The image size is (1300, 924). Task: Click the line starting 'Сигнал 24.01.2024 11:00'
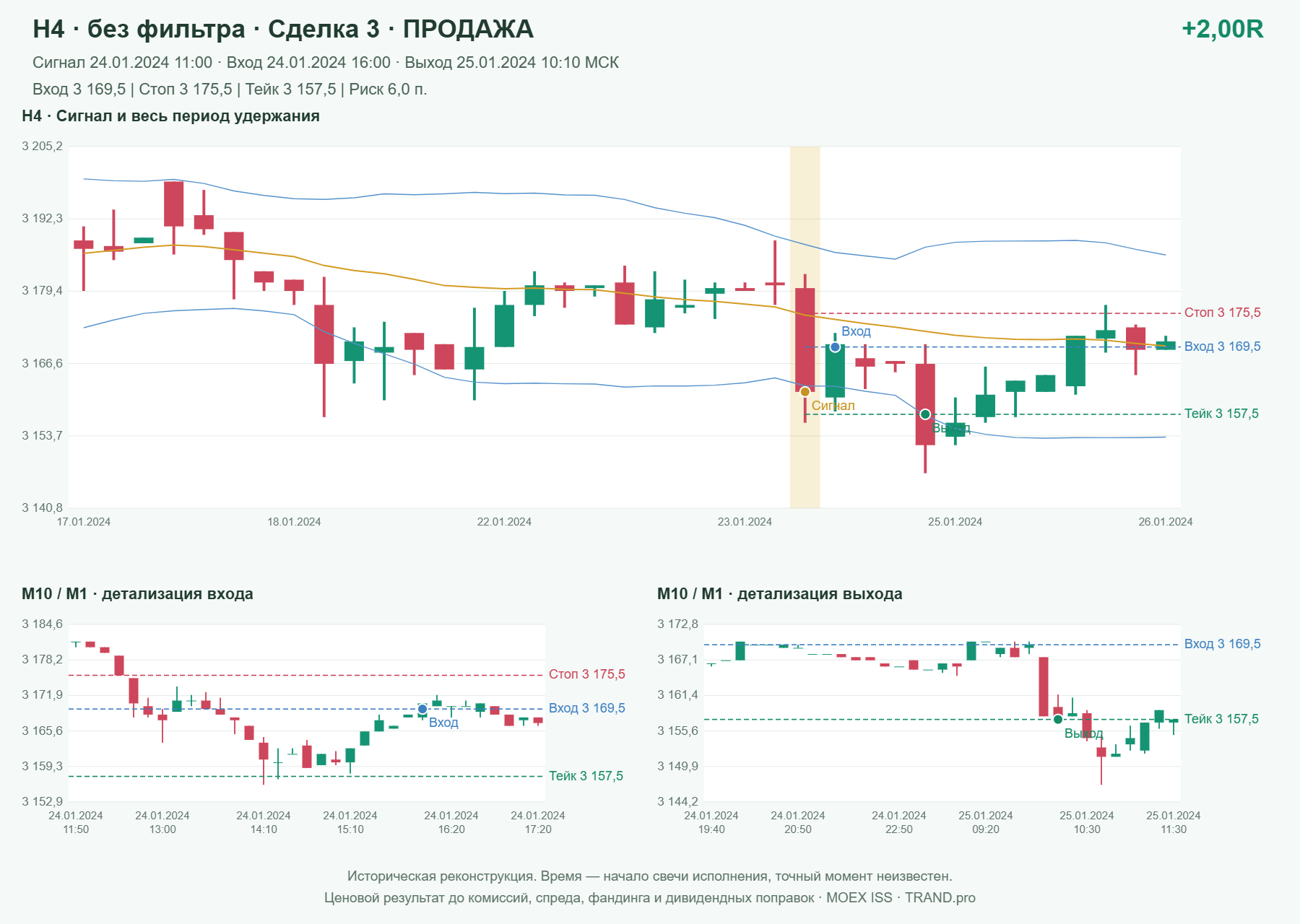click(x=326, y=63)
